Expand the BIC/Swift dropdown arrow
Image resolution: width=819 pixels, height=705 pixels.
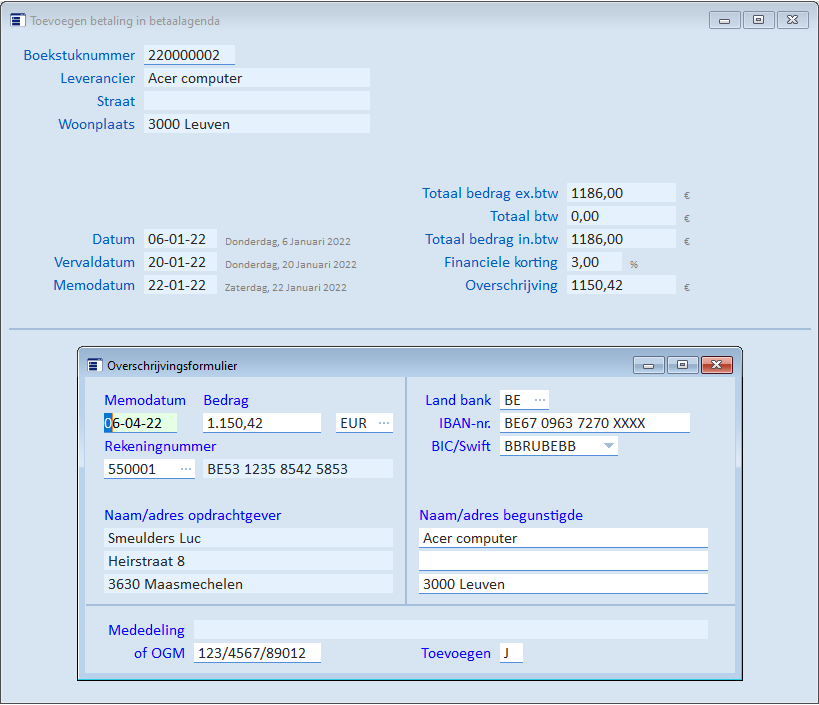(608, 446)
